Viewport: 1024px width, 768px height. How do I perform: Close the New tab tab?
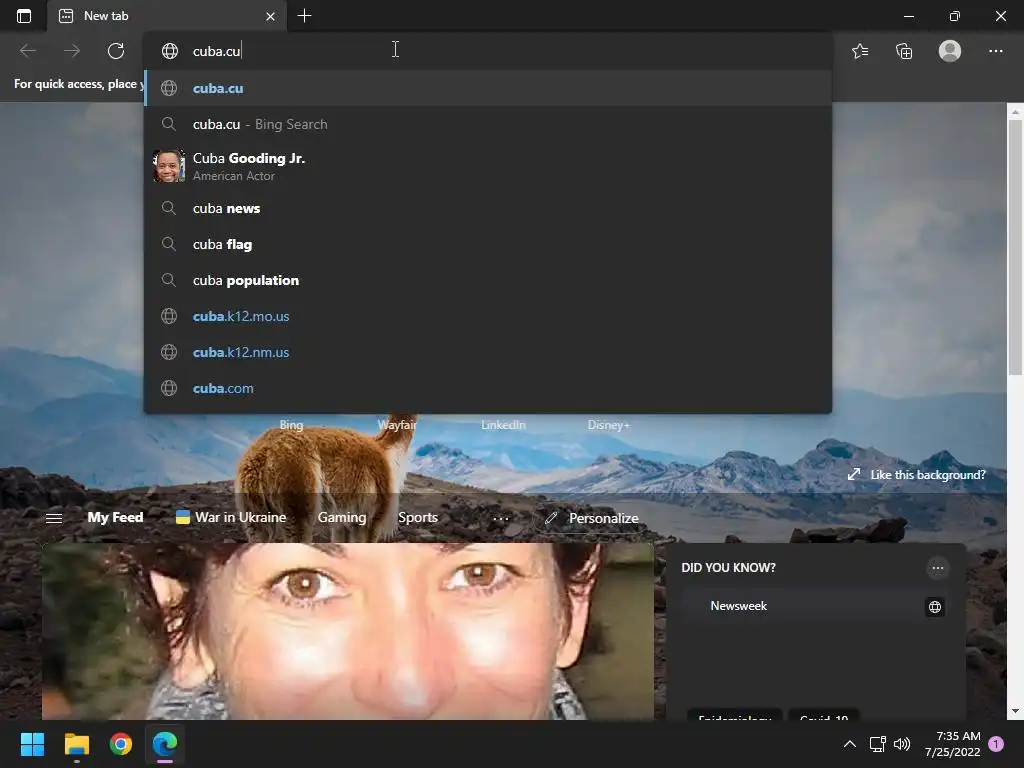[x=270, y=16]
